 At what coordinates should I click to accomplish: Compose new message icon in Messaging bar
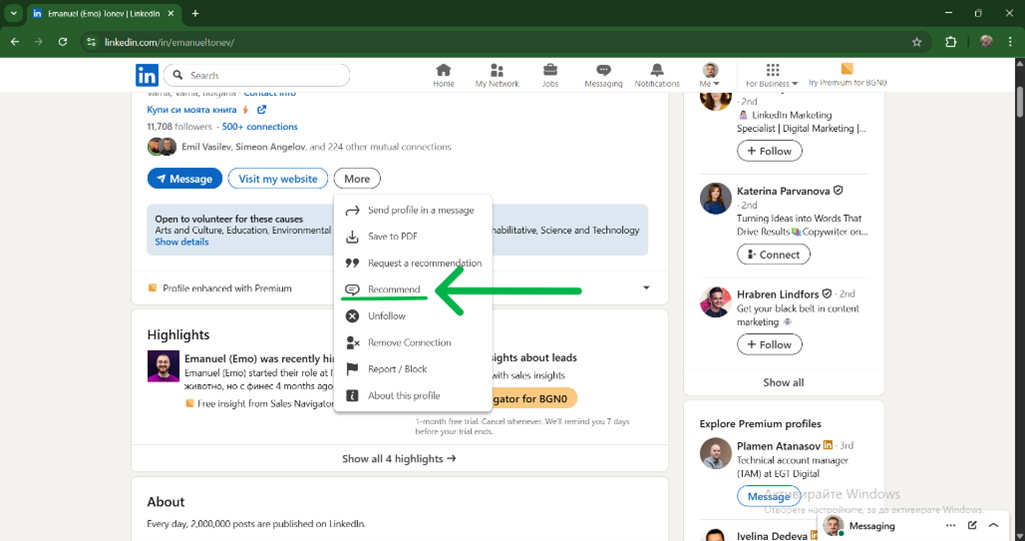click(x=972, y=526)
